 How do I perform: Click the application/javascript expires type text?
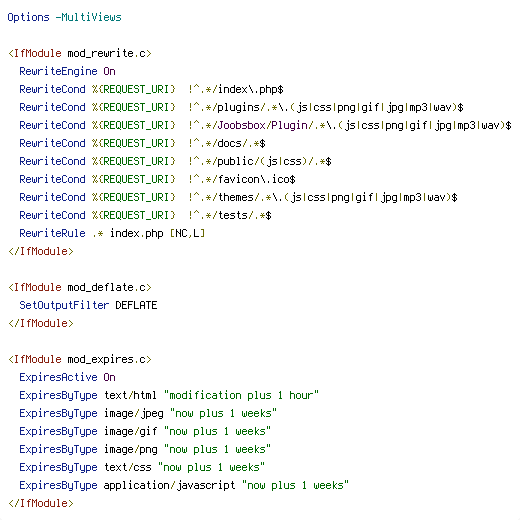(x=170, y=485)
